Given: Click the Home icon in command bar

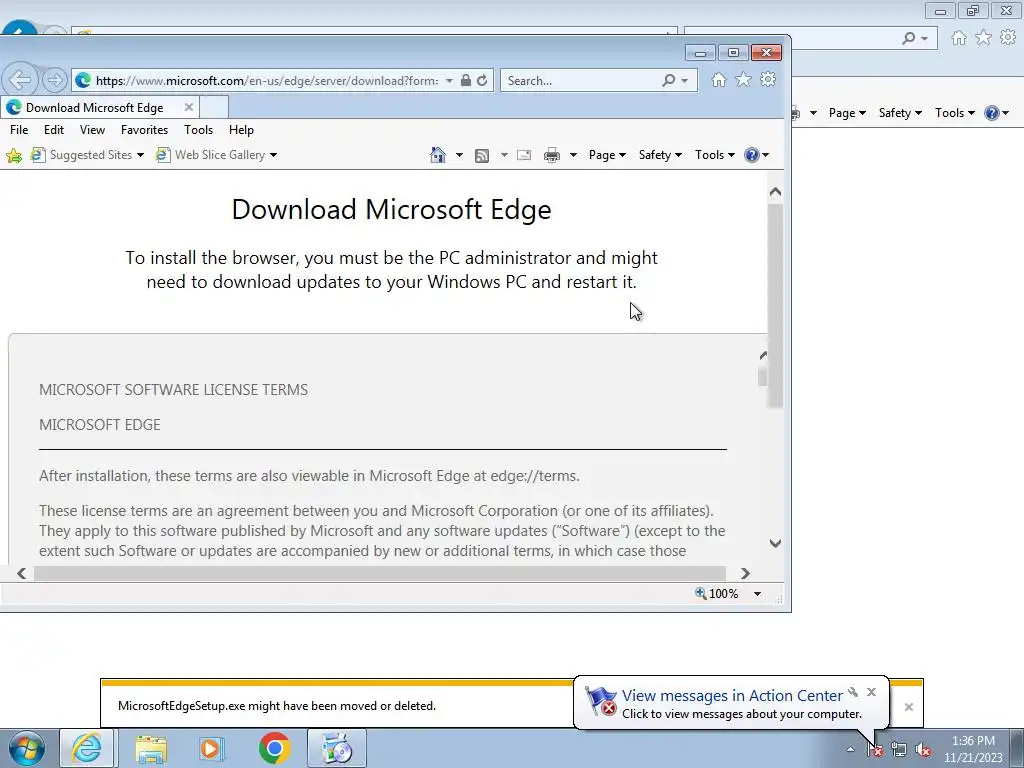Looking at the screenshot, I should (438, 155).
